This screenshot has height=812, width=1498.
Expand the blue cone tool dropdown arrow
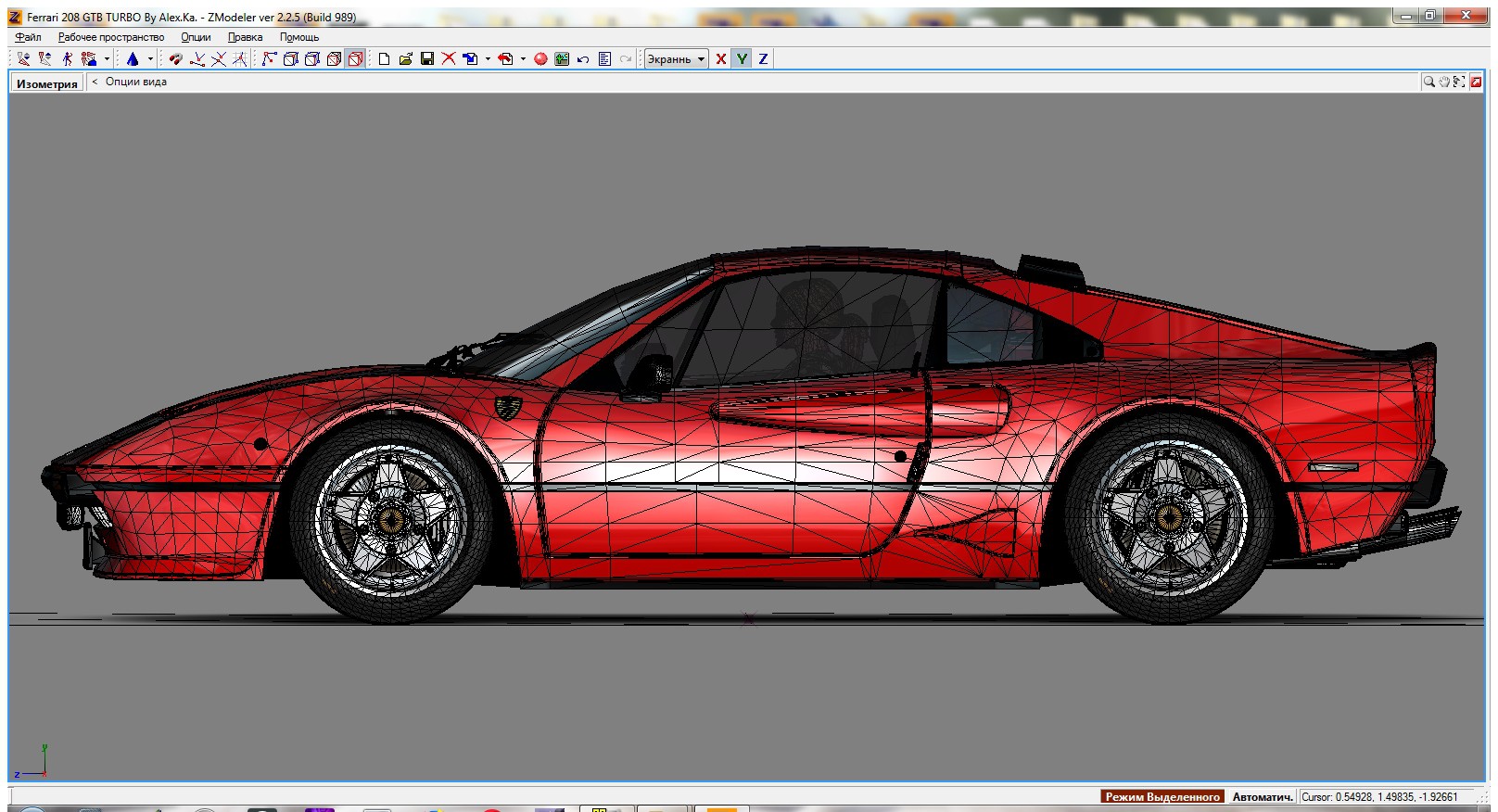(150, 59)
